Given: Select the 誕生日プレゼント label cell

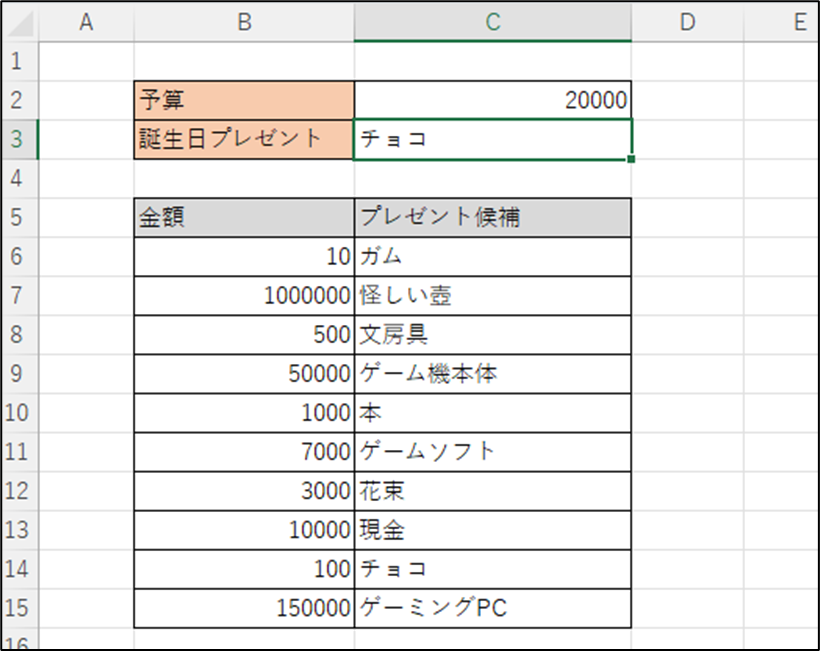Looking at the screenshot, I should click(x=244, y=139).
